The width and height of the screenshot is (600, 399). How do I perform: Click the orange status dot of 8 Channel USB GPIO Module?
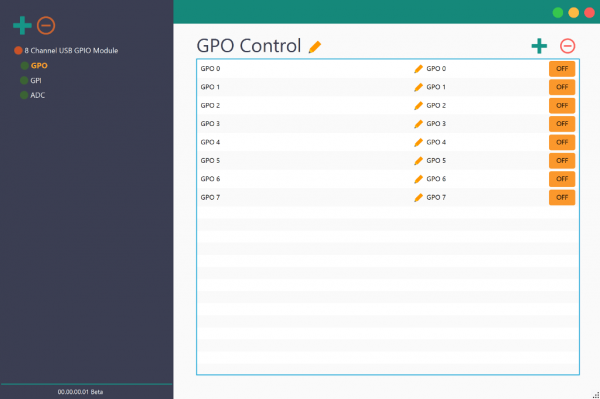click(18, 50)
